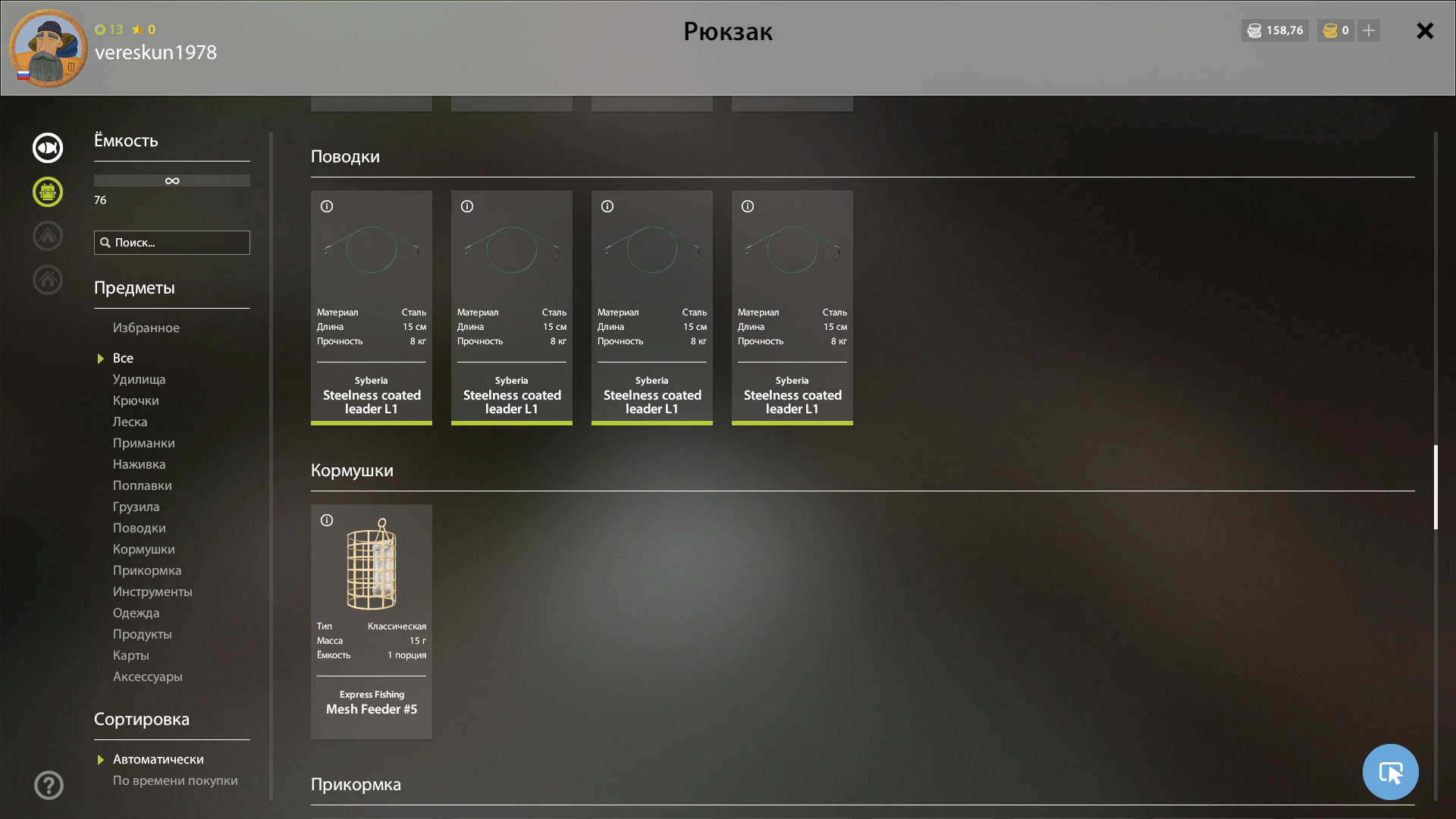Open the home storage sidebar icon
1456x819 pixels.
(x=48, y=280)
